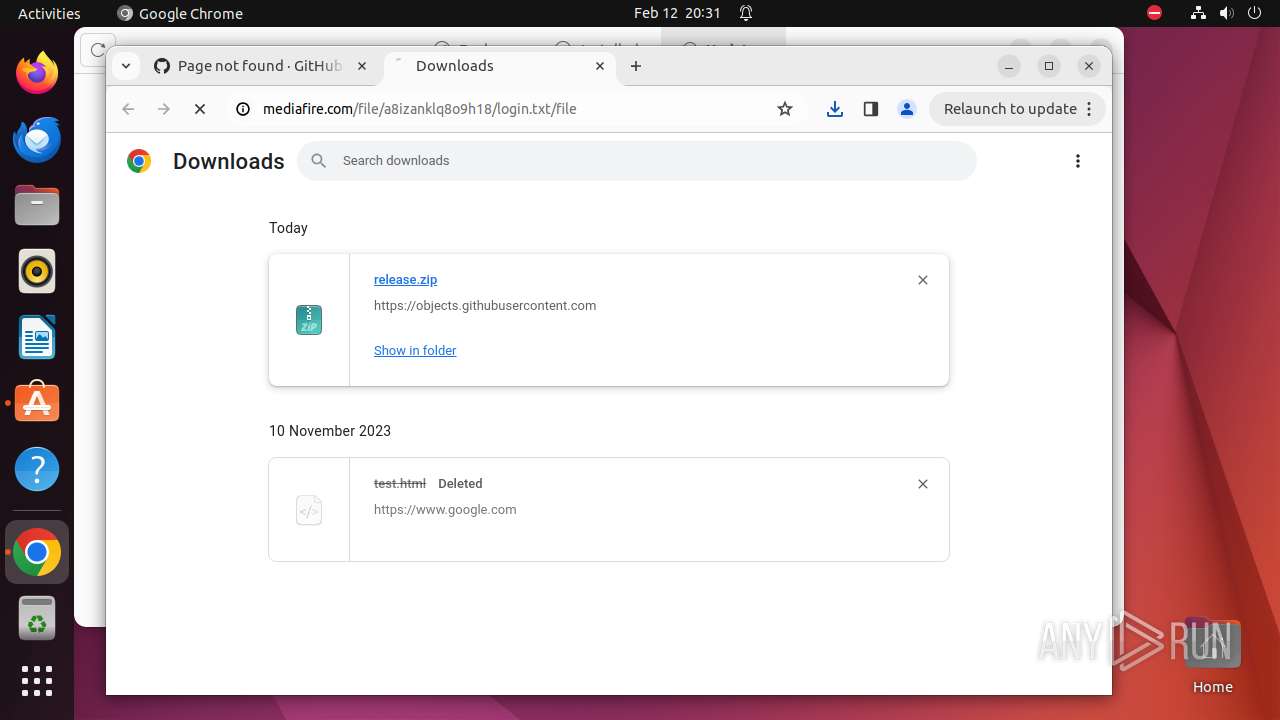Open the Feb 12 20:31 clock calendar
This screenshot has width=1280, height=720.
[677, 13]
